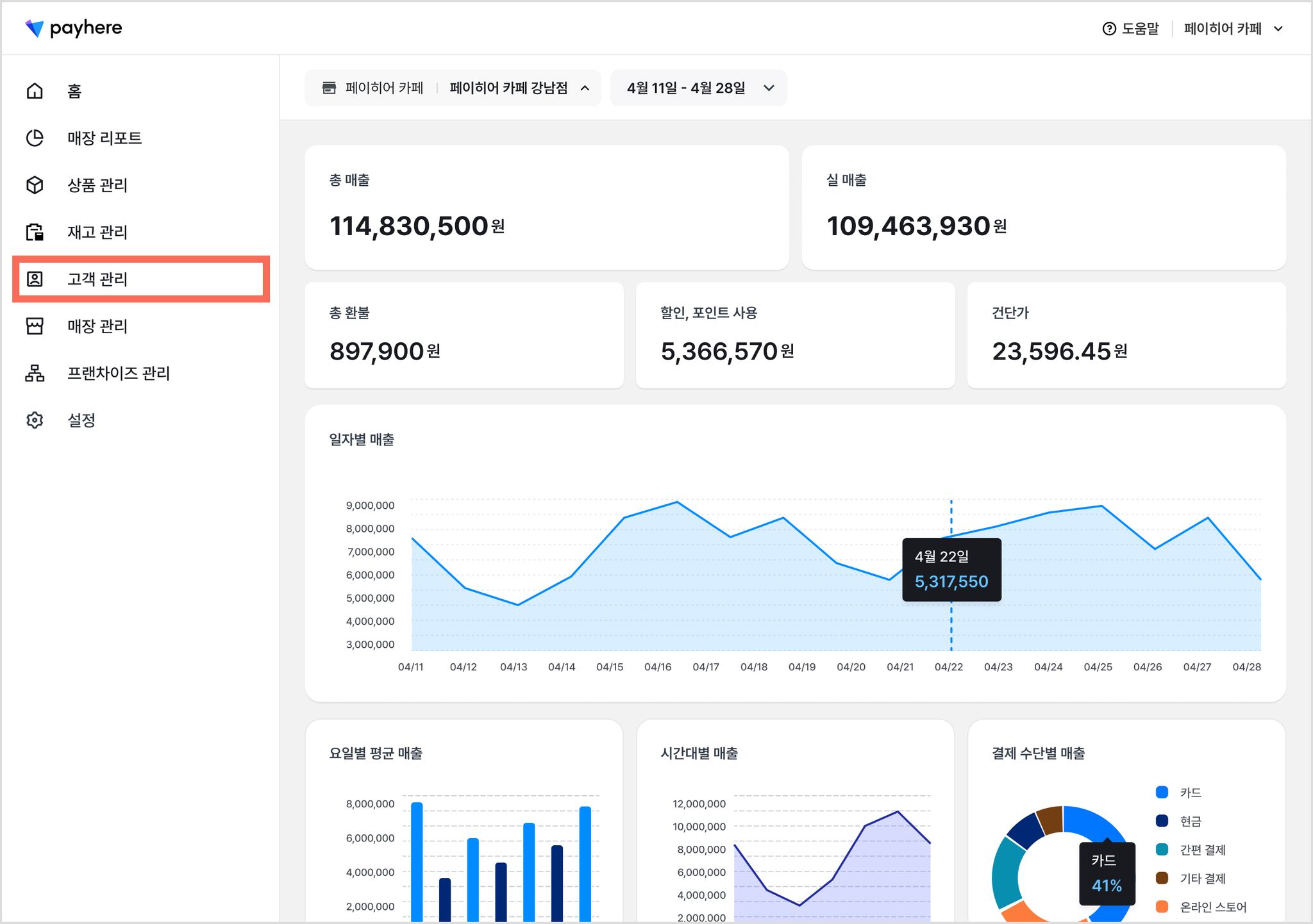Collapse 페이히어 카페 강남점 branch selector
The width and height of the screenshot is (1313, 924).
point(453,88)
